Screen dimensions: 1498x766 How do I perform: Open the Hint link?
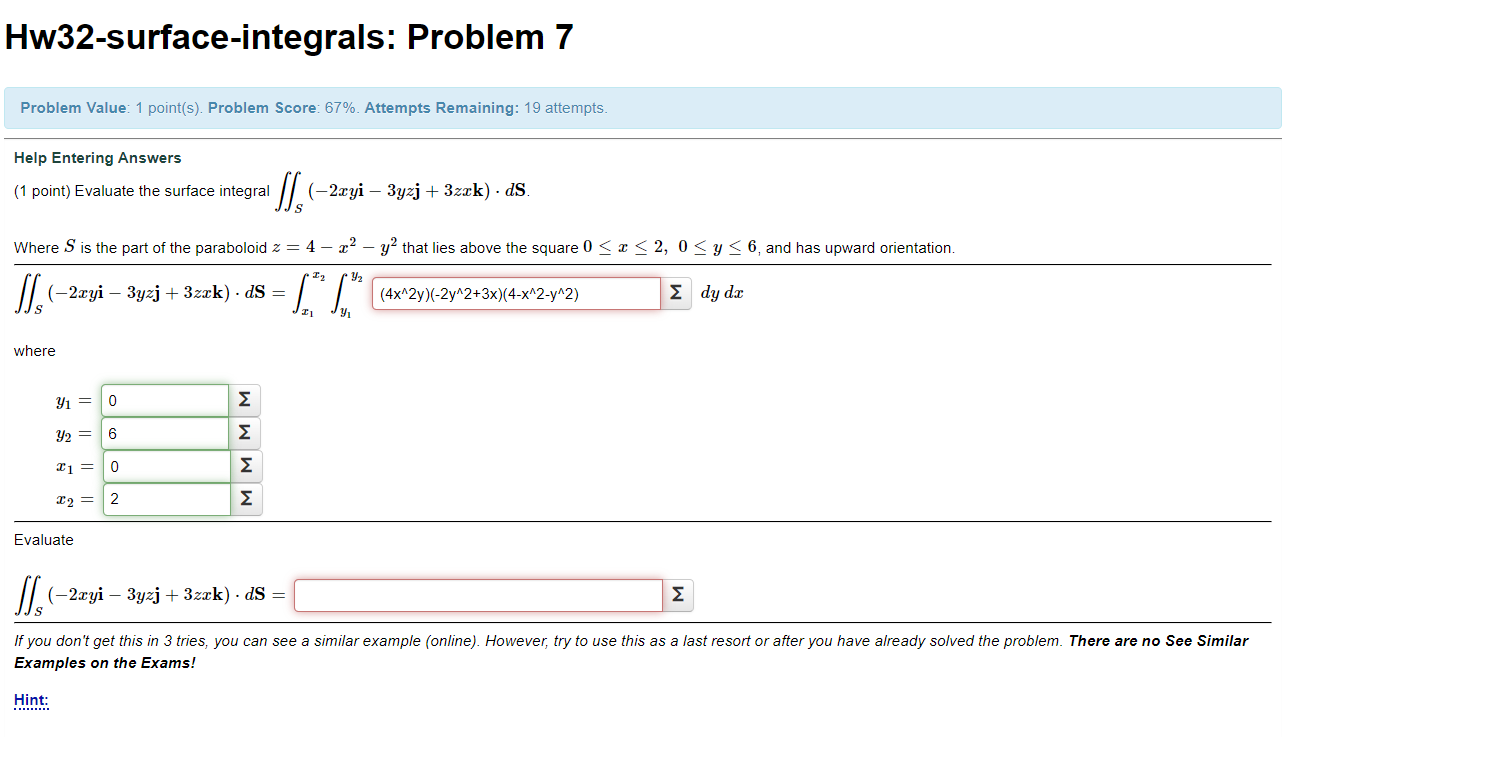(x=30, y=700)
